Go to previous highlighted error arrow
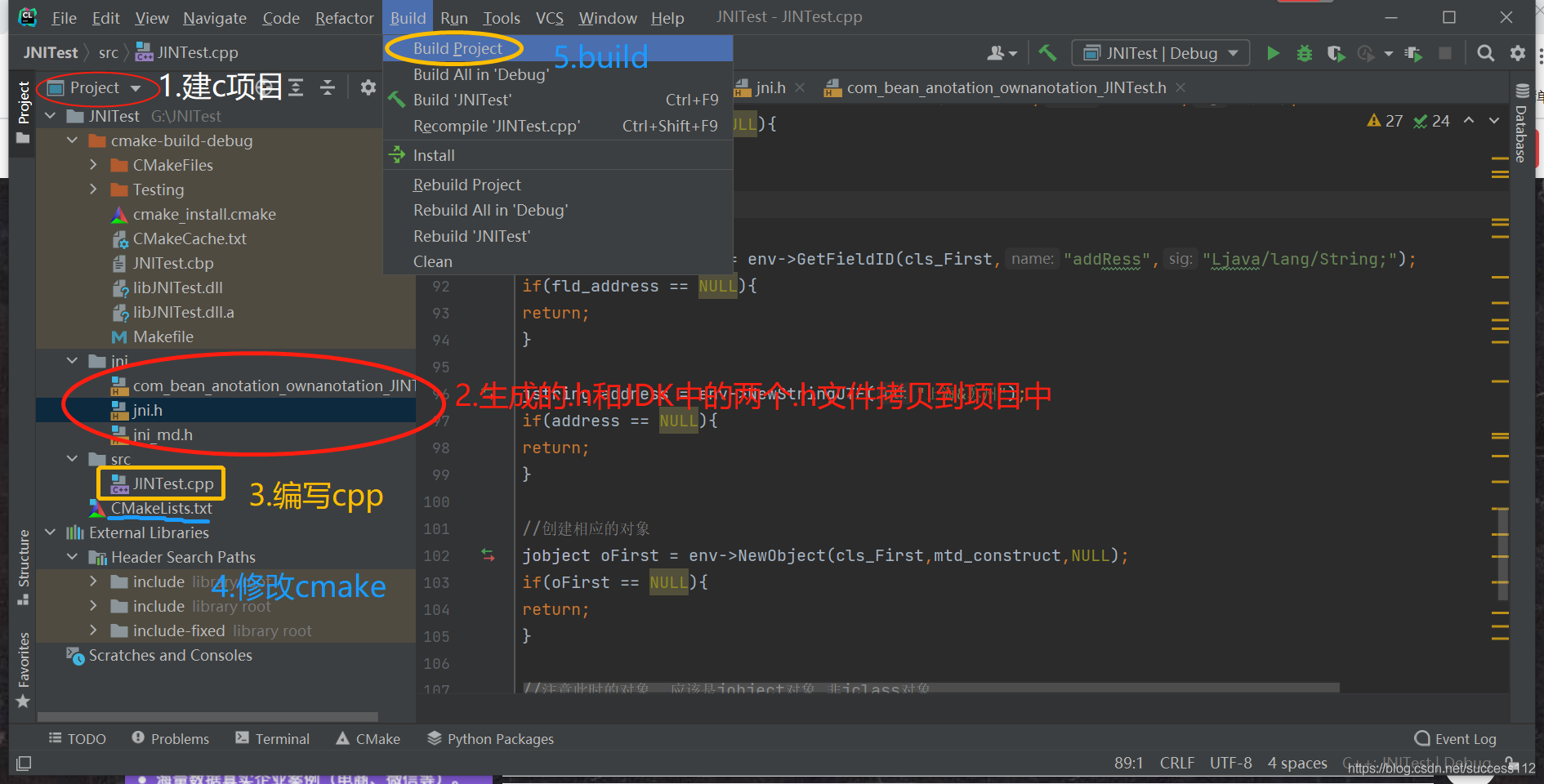Viewport: 1544px width, 784px height. 1469,121
